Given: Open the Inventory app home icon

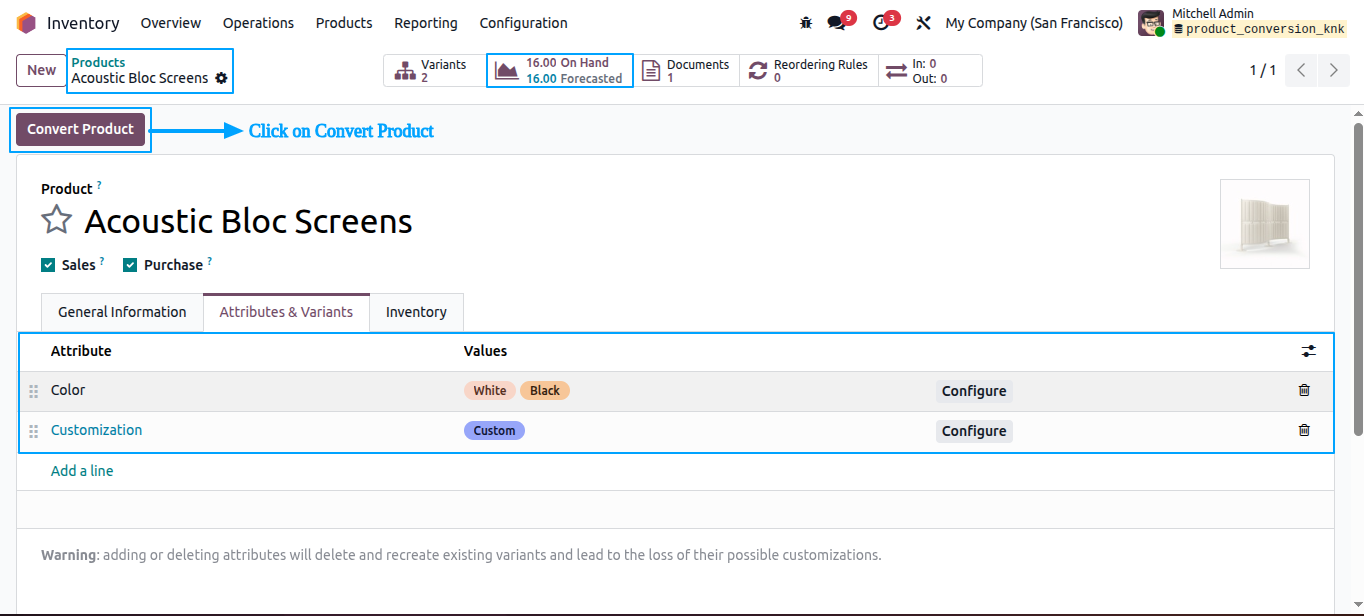Looking at the screenshot, I should pyautogui.click(x=26, y=22).
